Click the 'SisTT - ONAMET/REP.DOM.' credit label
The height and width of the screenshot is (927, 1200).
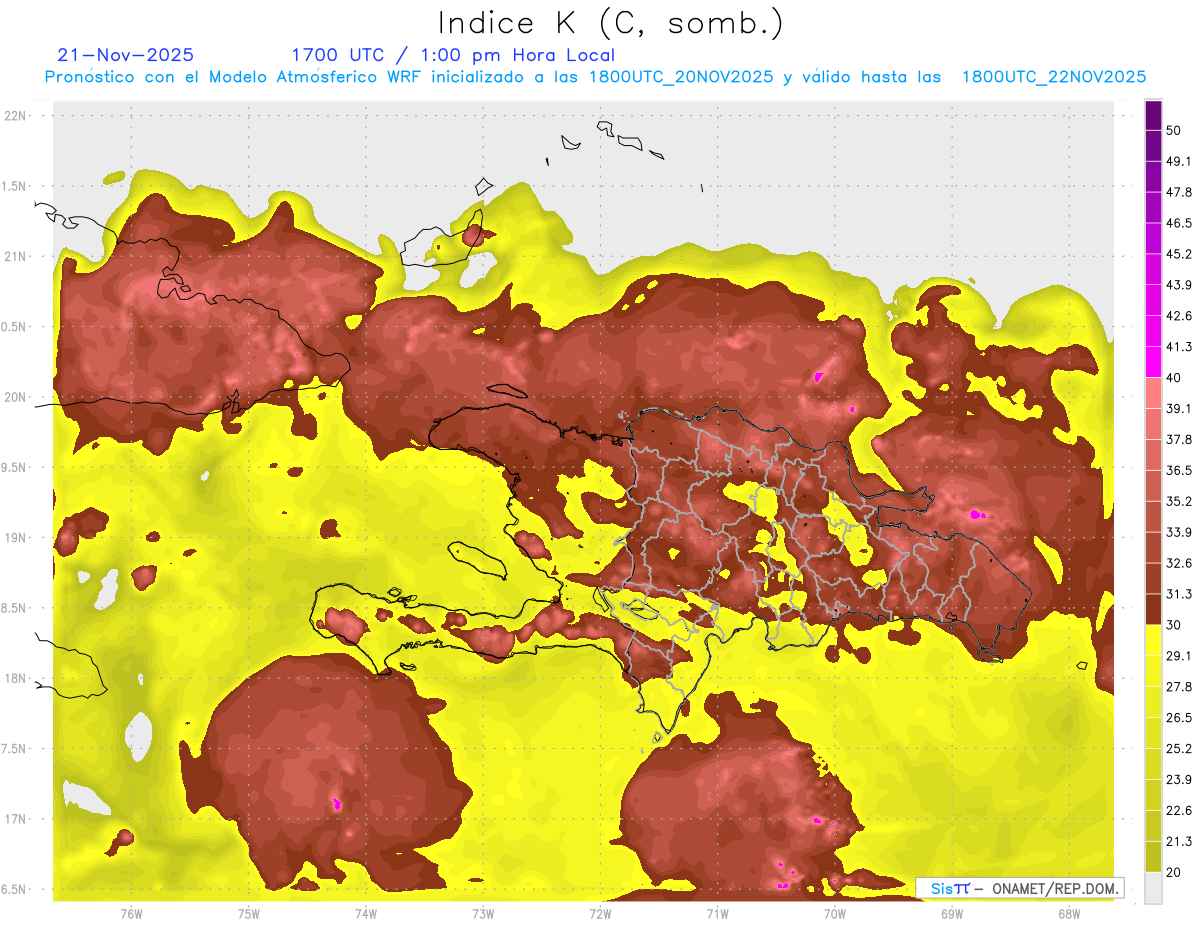coord(1020,888)
